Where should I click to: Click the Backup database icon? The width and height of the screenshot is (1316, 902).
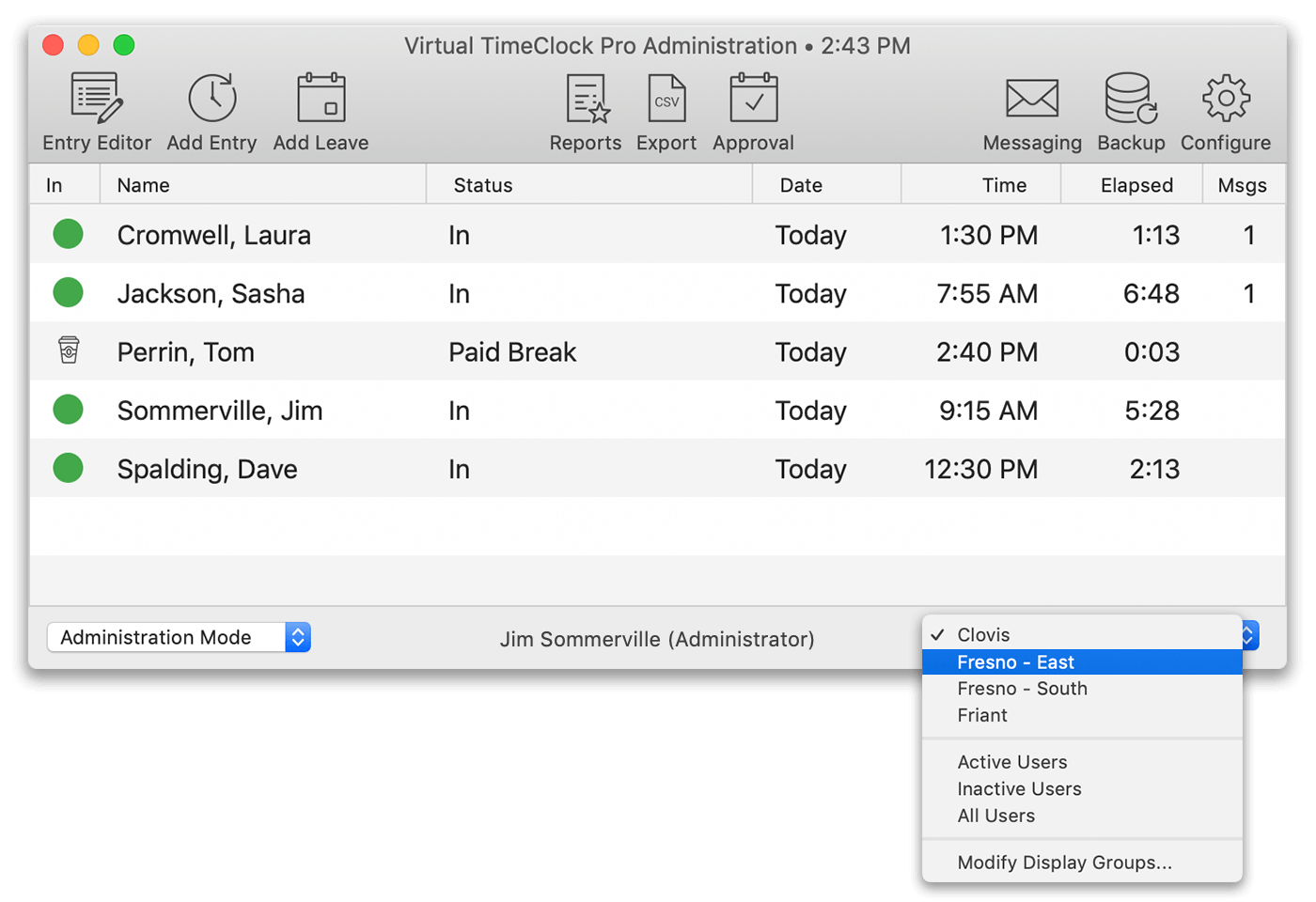[1131, 99]
